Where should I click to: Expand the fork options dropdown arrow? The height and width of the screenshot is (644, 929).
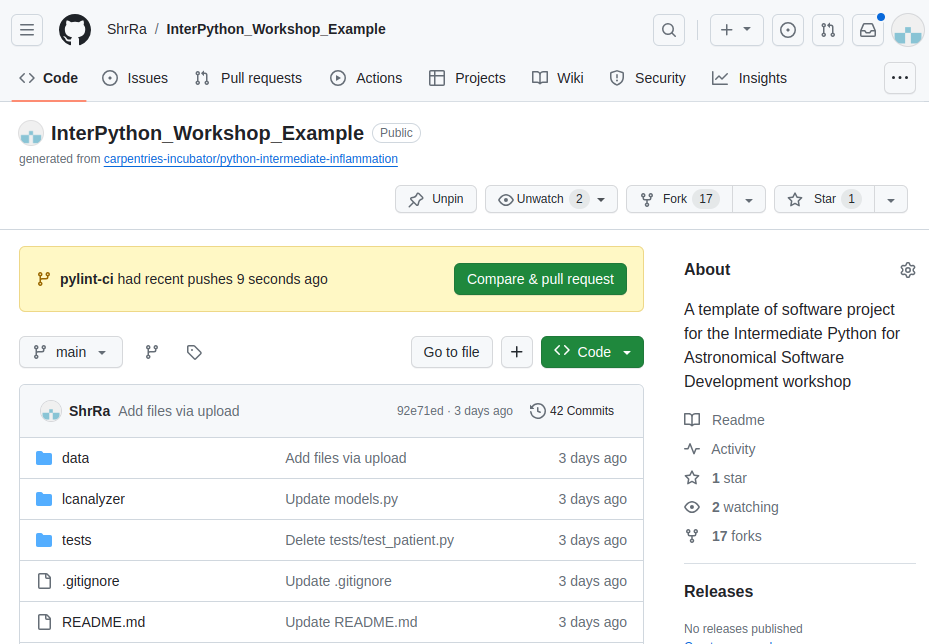(x=749, y=200)
